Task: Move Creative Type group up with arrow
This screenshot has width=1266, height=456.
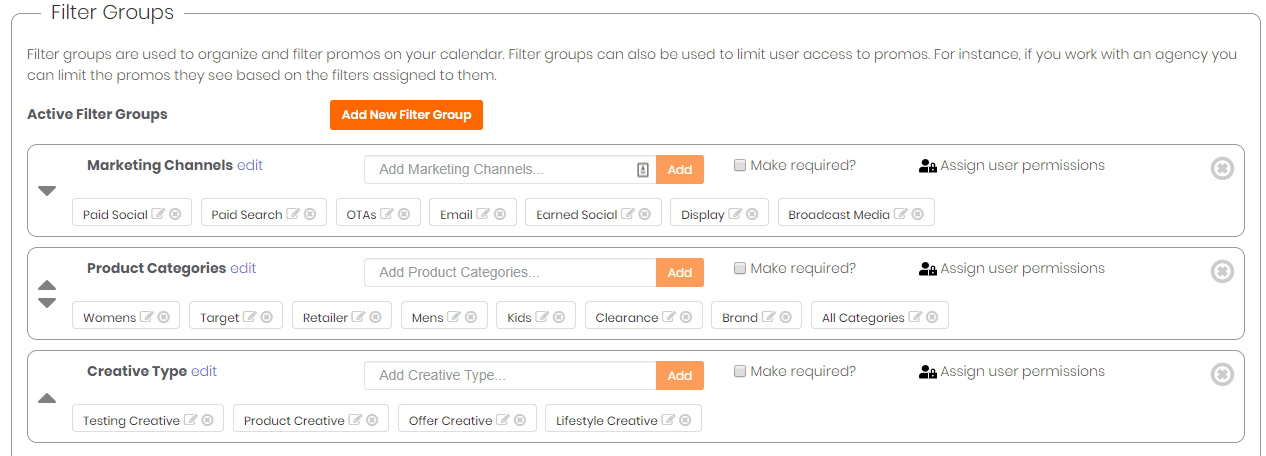Action: click(47, 398)
